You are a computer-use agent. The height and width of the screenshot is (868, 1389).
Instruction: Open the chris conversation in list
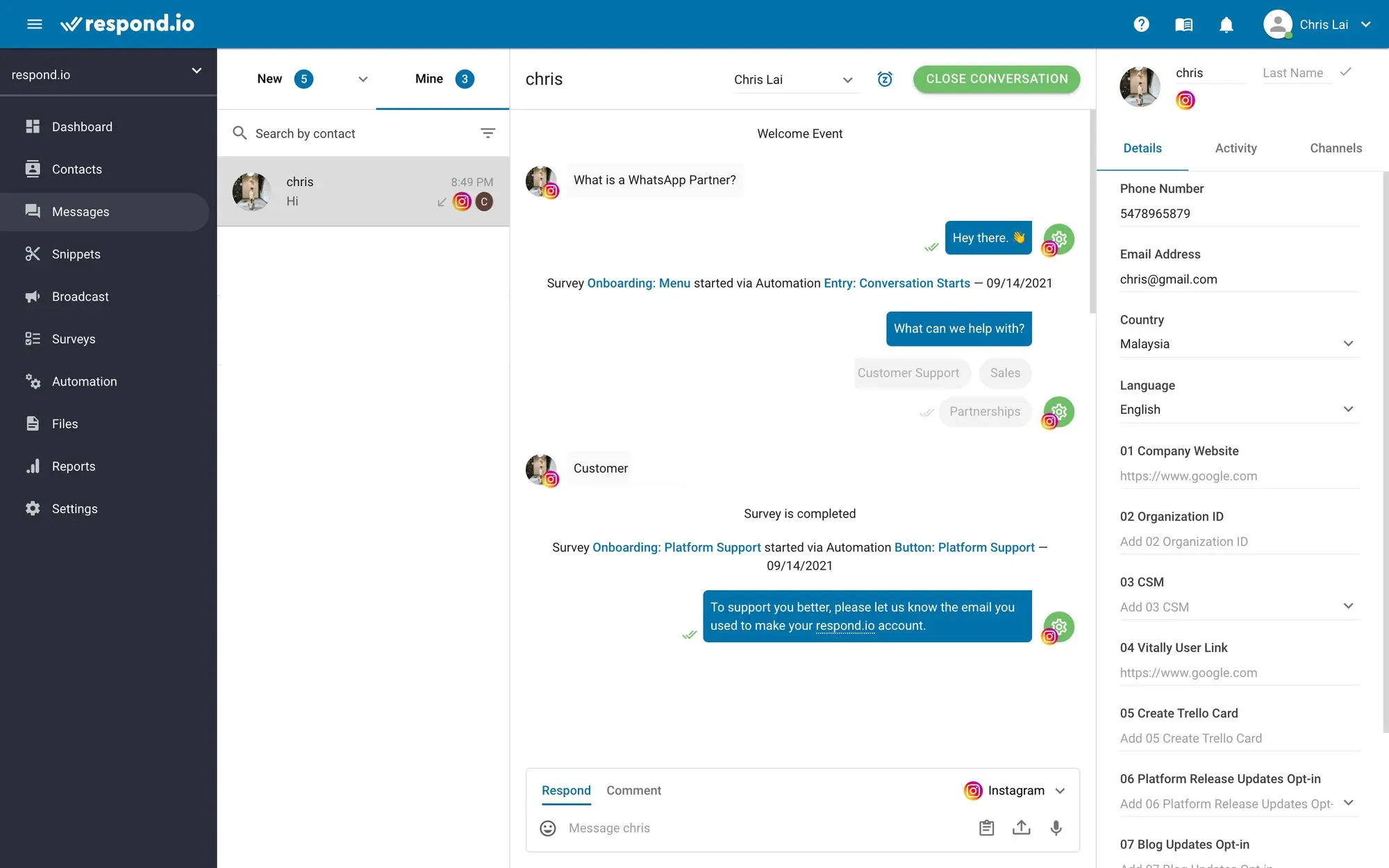363,192
